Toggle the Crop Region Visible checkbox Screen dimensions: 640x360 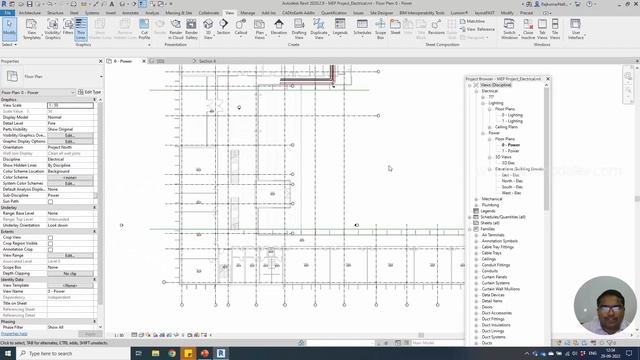(50, 244)
